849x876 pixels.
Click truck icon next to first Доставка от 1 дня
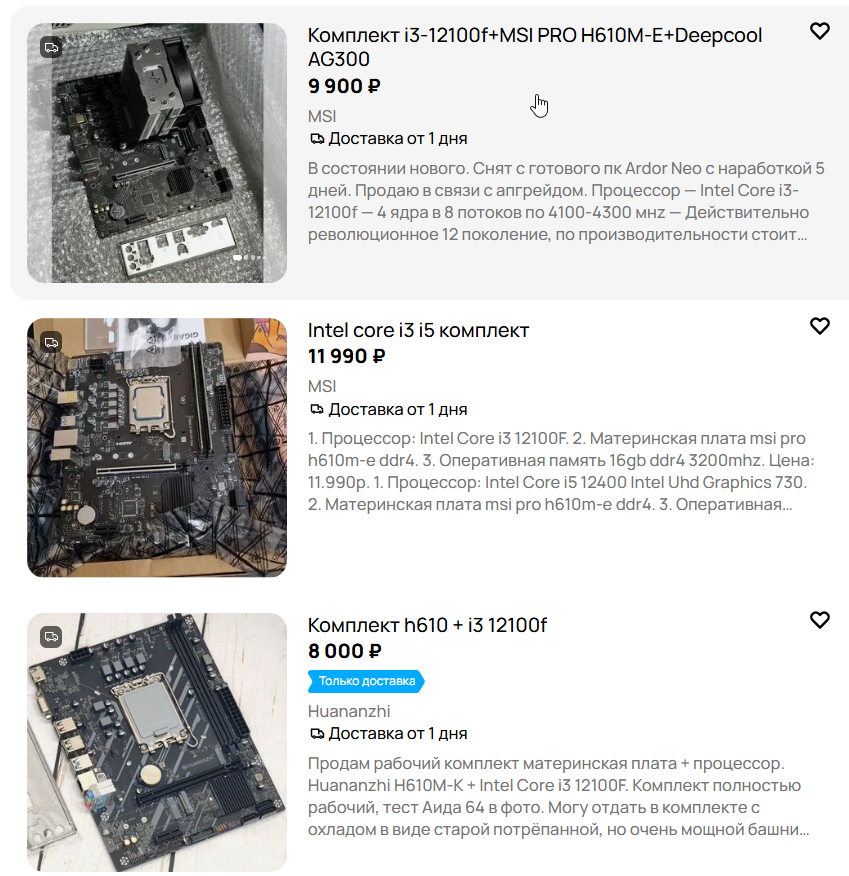click(317, 139)
